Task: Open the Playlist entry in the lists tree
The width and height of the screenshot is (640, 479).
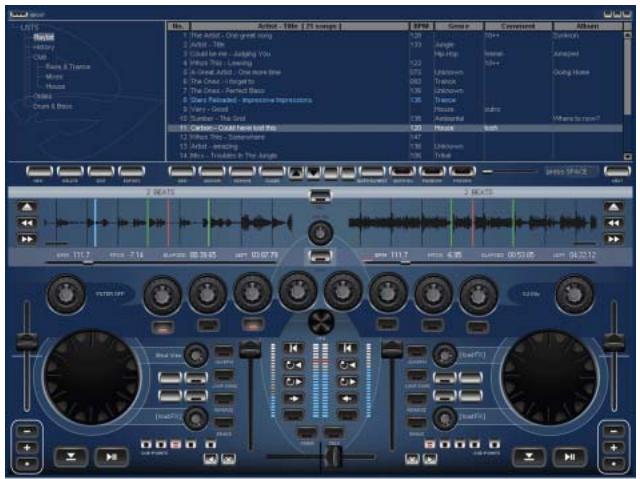Action: pyautogui.click(x=44, y=37)
